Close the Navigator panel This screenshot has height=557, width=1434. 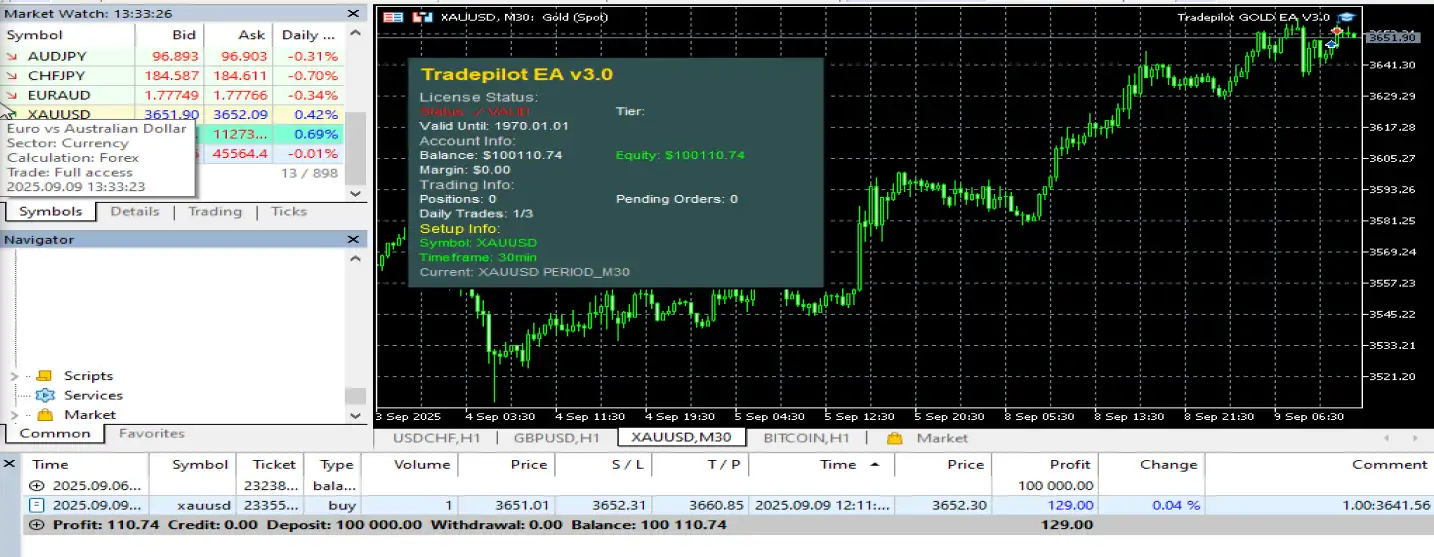pos(353,240)
